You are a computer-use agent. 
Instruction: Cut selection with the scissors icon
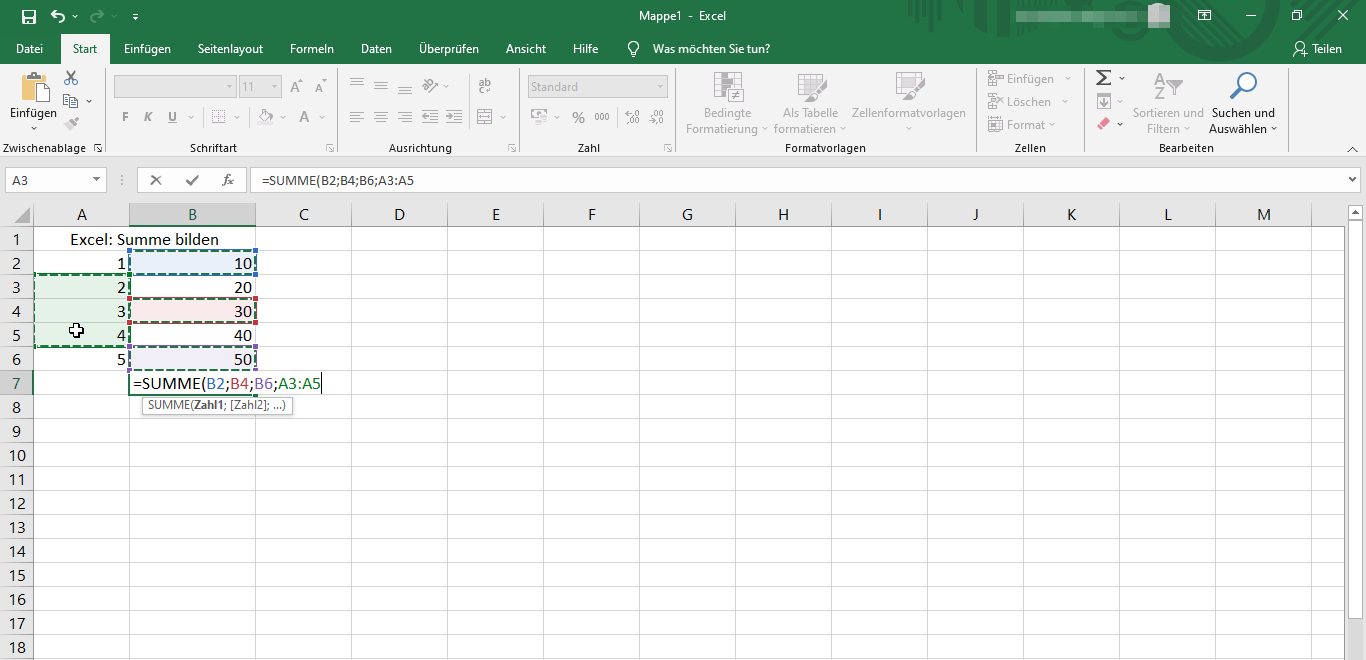click(x=71, y=78)
